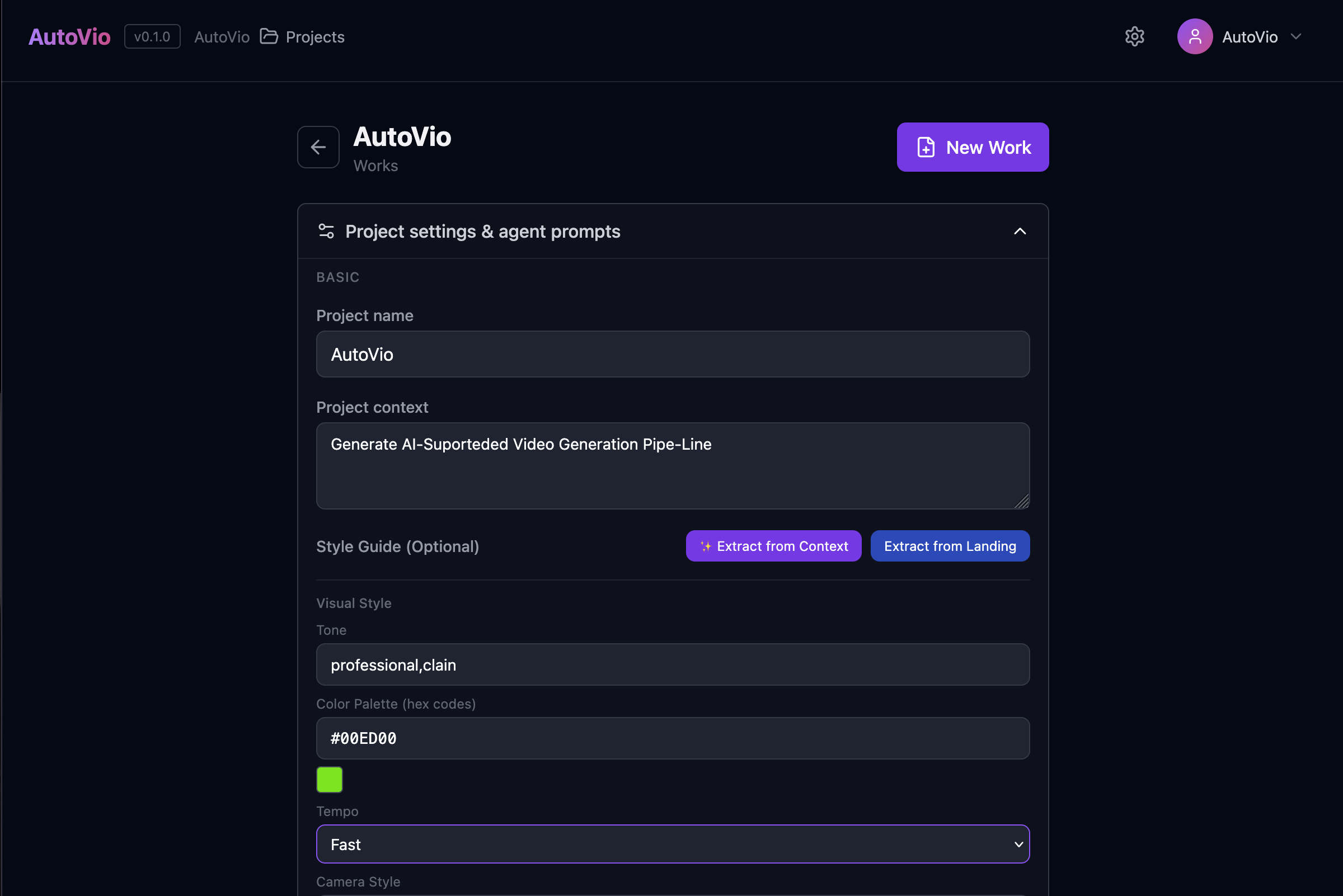
Task: Click the AutoVio logo
Action: point(69,36)
